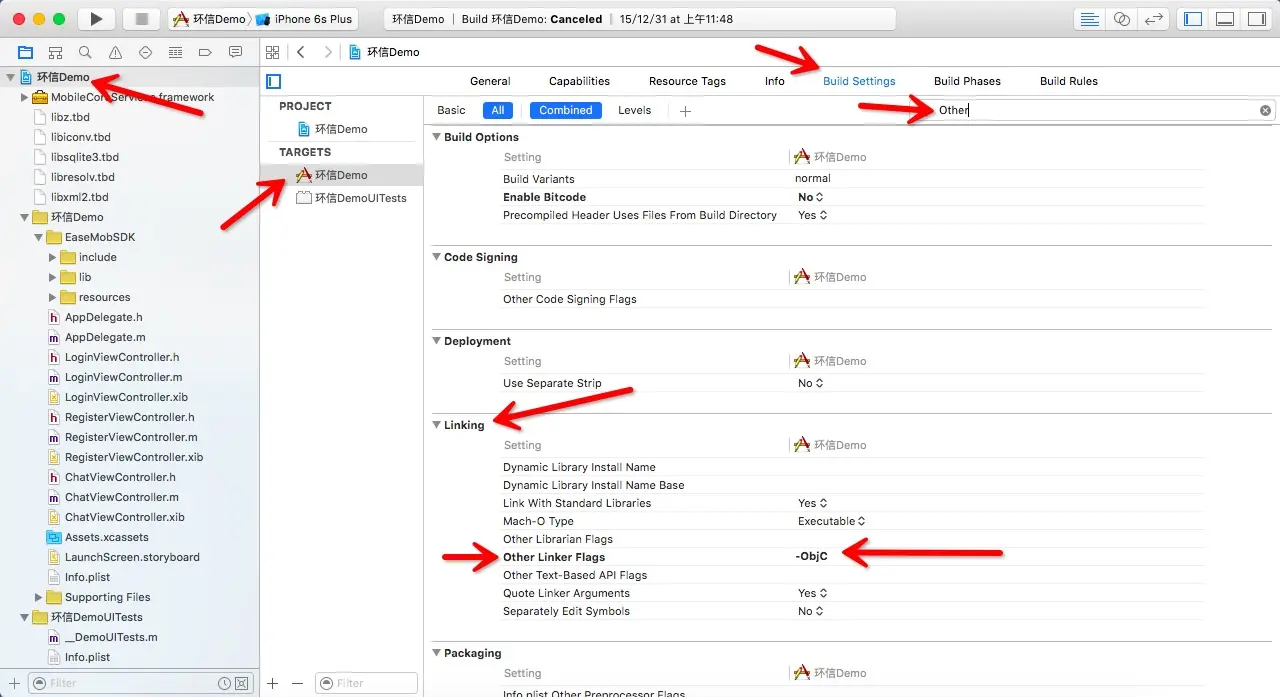
Task: Open the Report navigator
Action: point(236,52)
